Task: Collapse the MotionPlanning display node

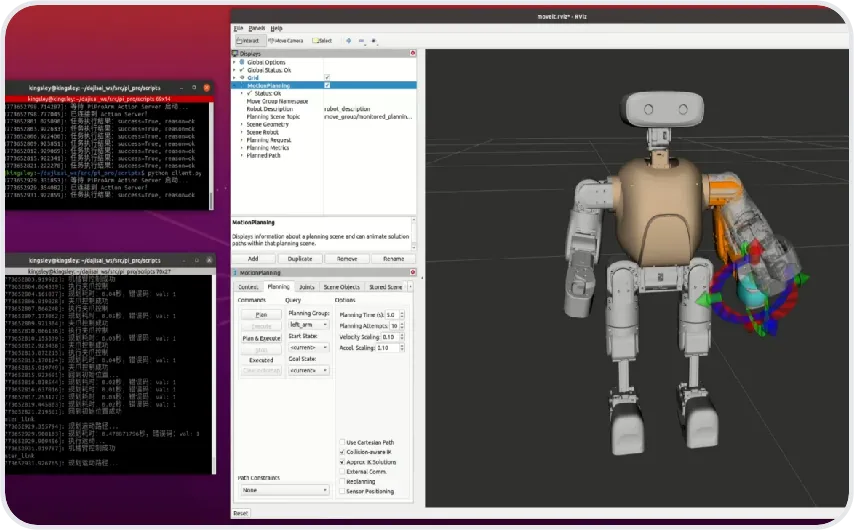Action: (235, 86)
